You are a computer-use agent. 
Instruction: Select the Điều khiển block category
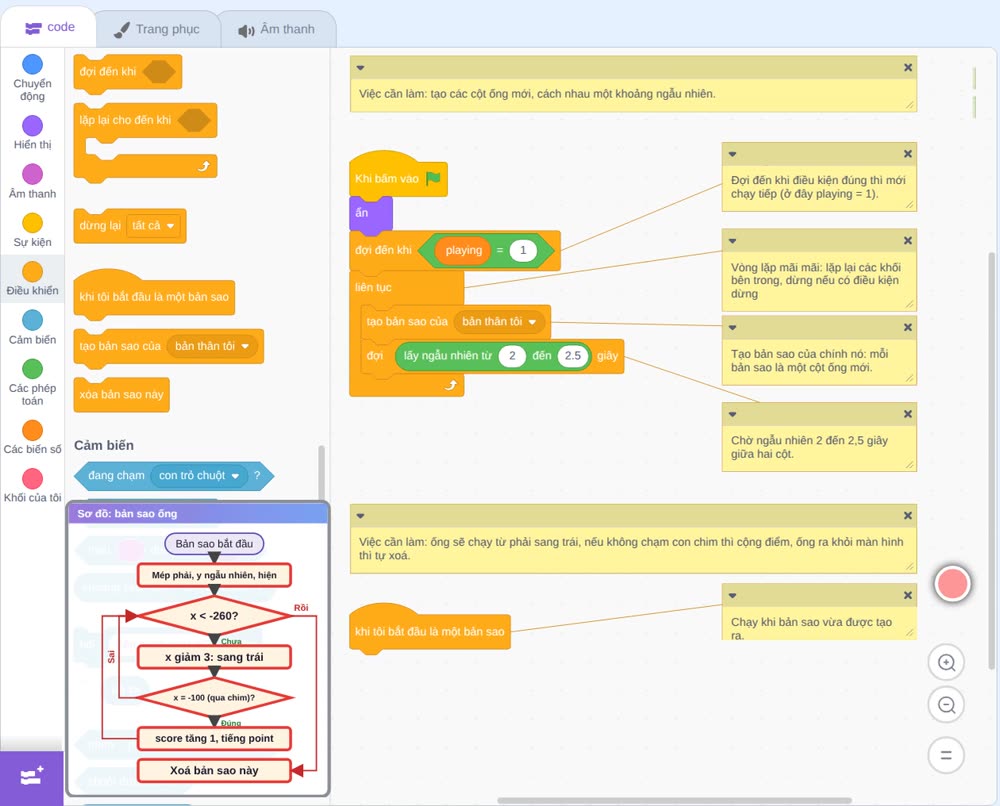[33, 278]
